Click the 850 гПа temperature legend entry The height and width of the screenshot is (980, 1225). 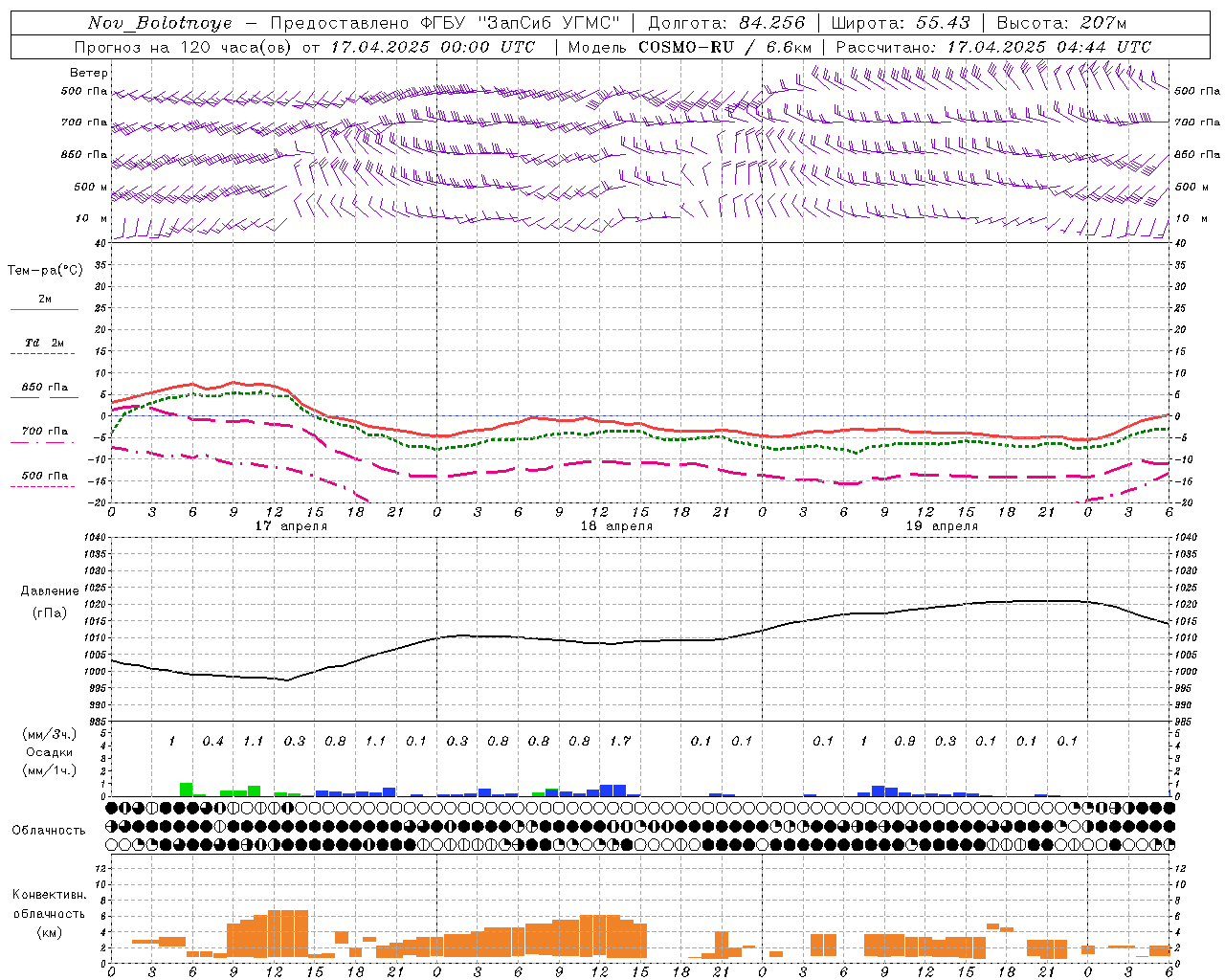[44, 388]
